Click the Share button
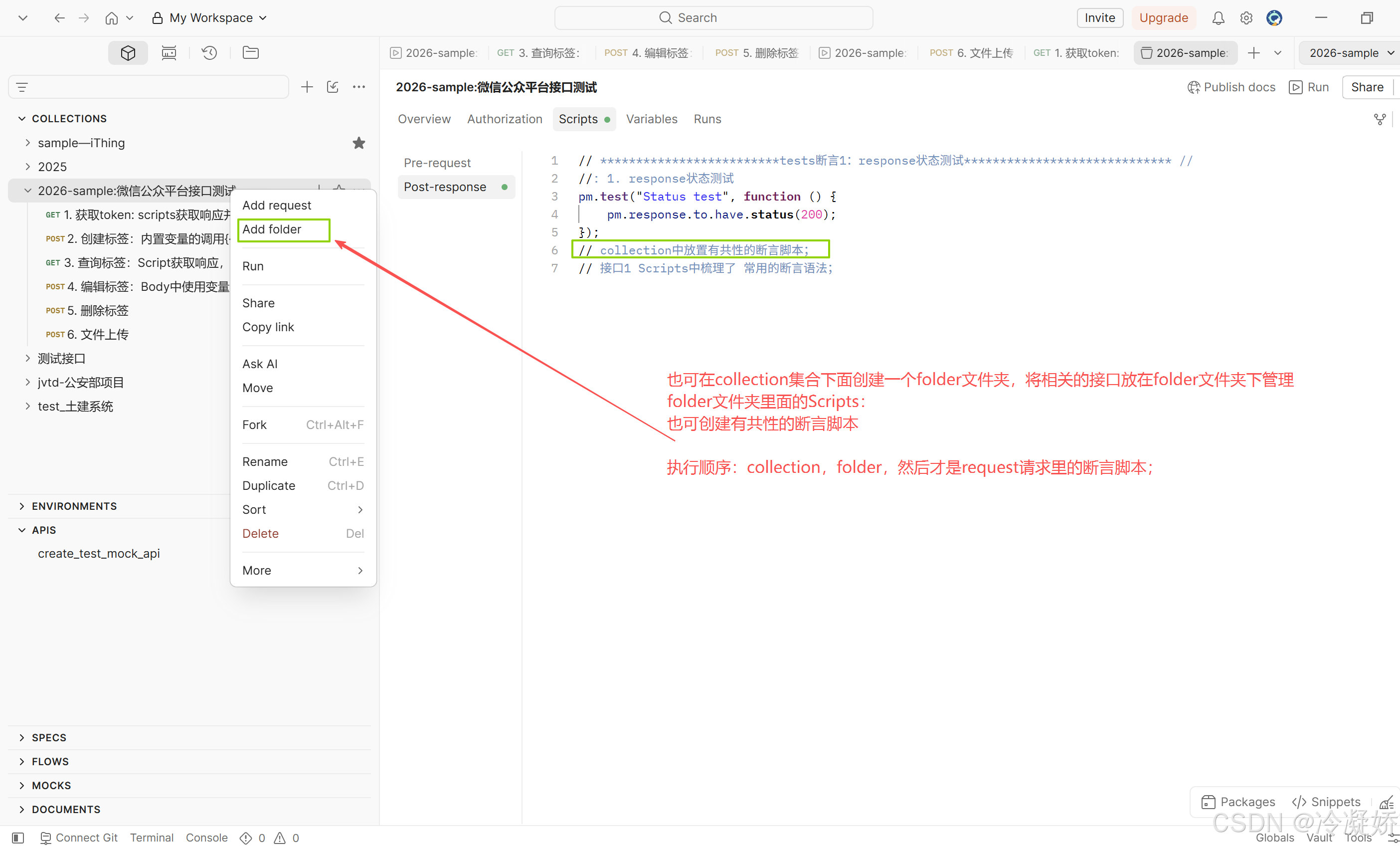 [1367, 87]
